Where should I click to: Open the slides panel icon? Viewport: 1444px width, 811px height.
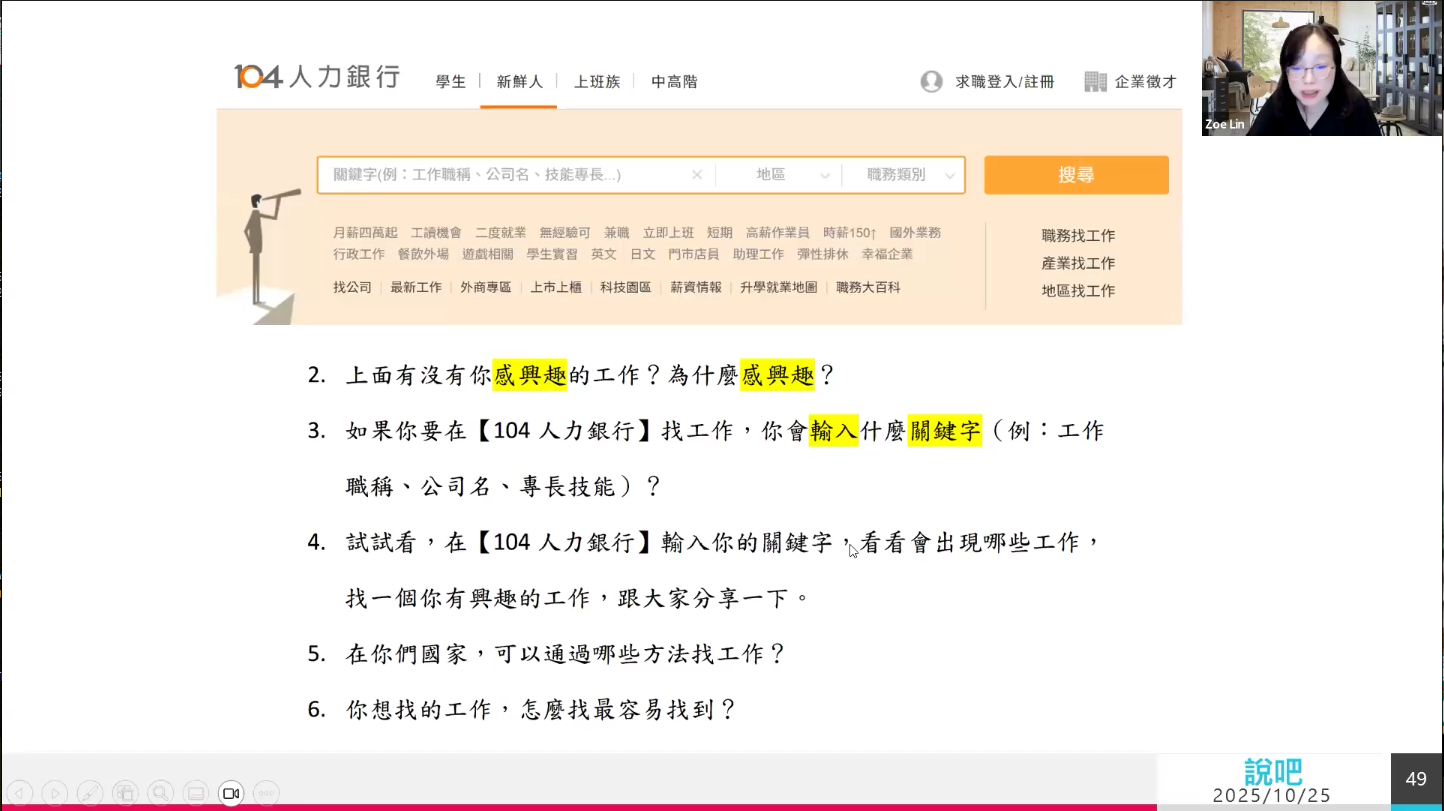[x=125, y=792]
